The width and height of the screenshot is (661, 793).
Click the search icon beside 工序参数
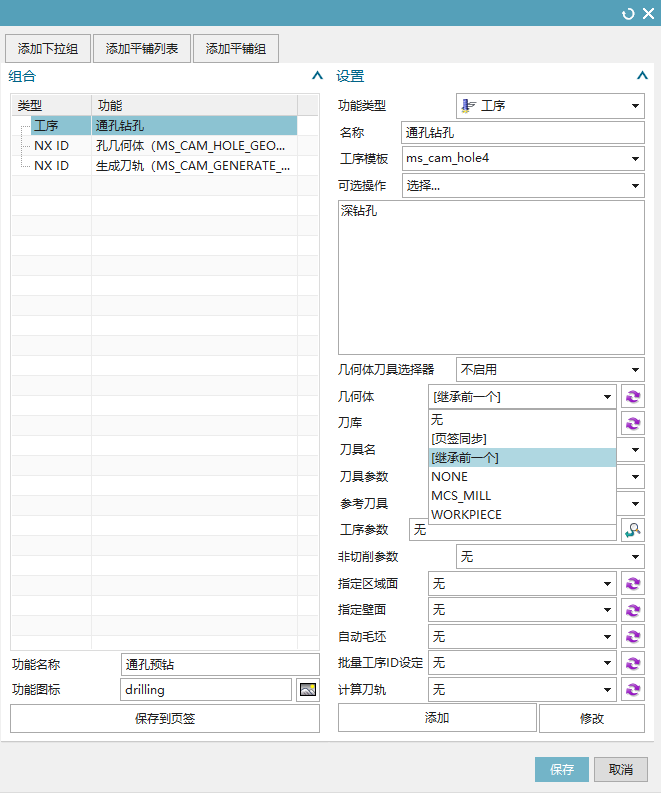point(633,530)
